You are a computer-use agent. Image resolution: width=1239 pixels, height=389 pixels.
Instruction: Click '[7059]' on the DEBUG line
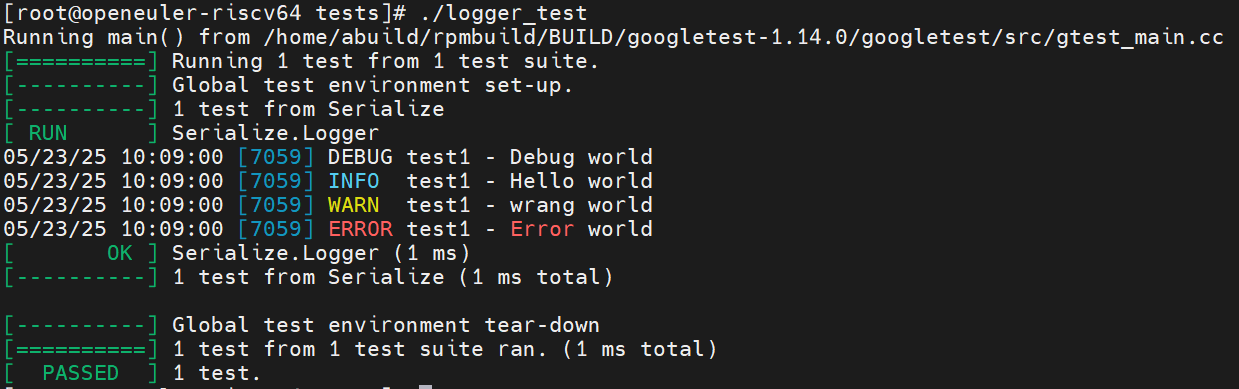(276, 157)
